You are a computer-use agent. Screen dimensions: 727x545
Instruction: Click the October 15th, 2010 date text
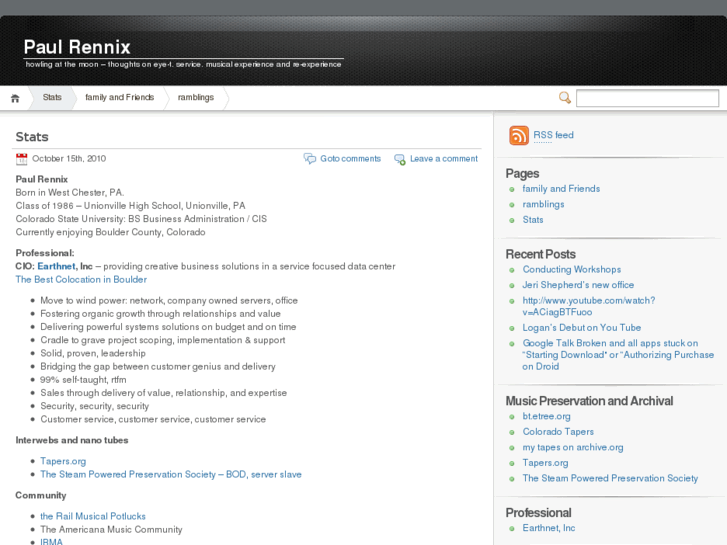pos(69,159)
